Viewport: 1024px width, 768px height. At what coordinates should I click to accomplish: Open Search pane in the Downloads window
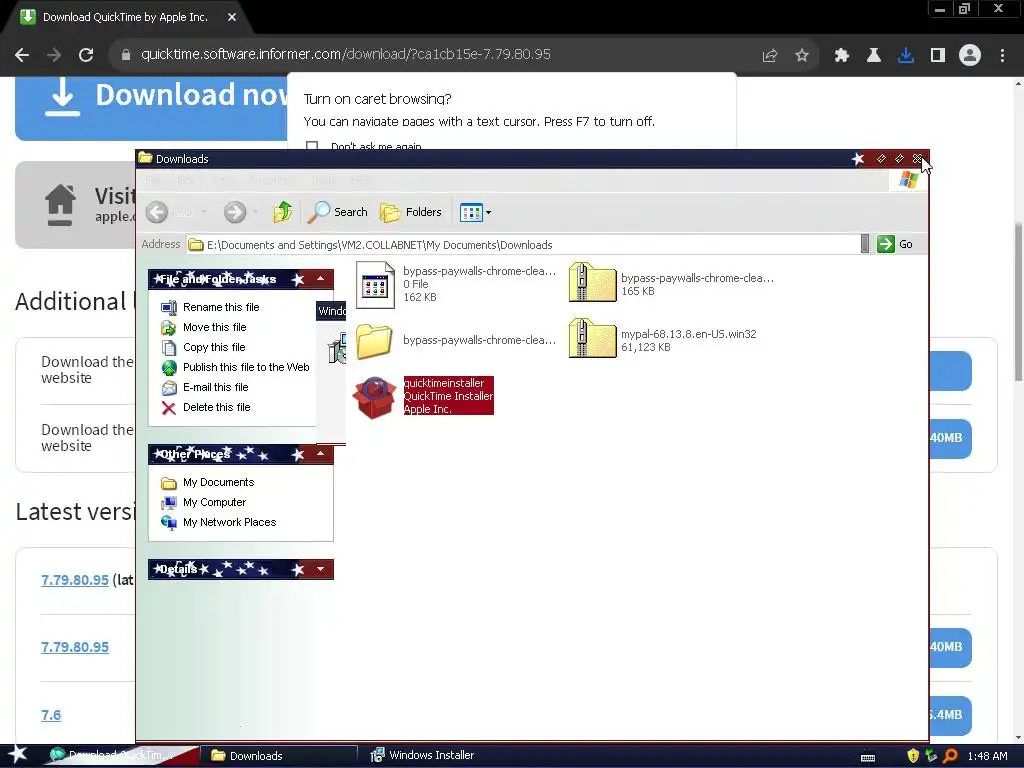337,212
